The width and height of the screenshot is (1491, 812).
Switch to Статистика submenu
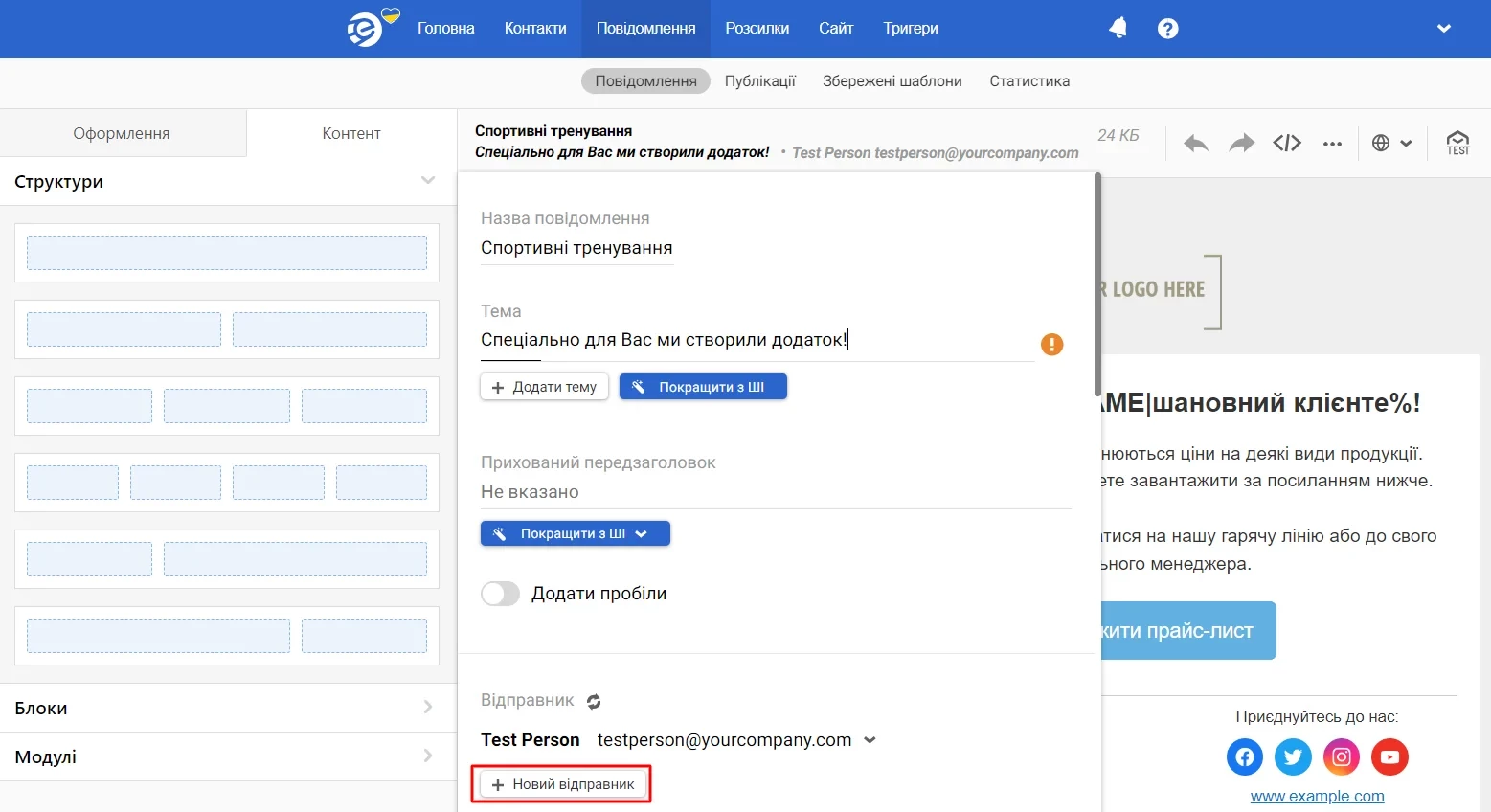click(1029, 81)
